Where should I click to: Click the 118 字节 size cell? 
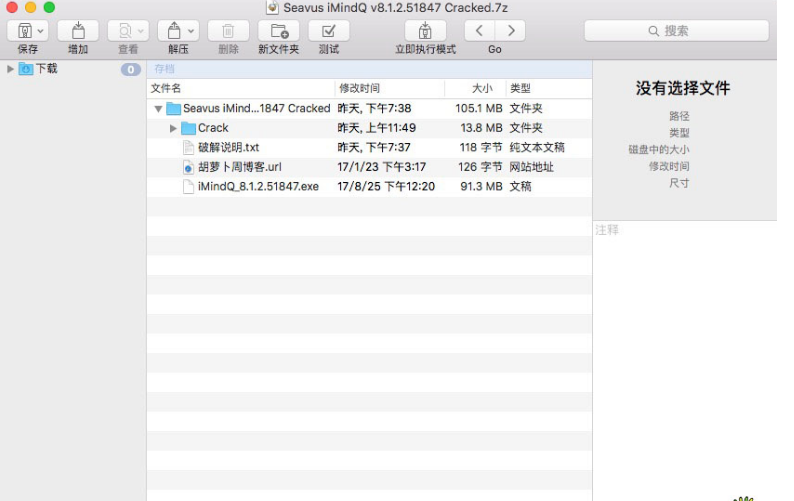click(481, 147)
